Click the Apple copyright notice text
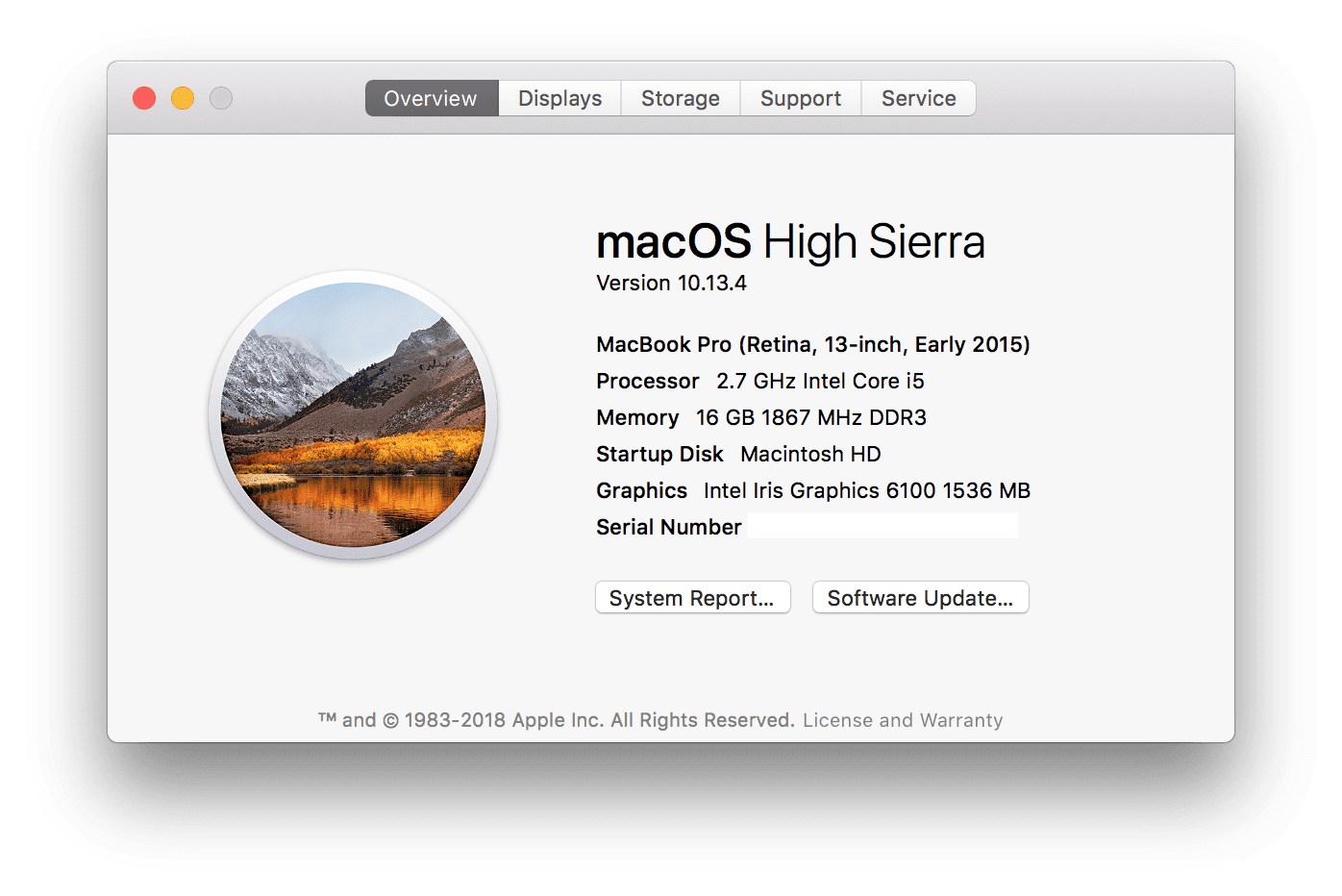Image resolution: width=1342 pixels, height=896 pixels. click(556, 719)
